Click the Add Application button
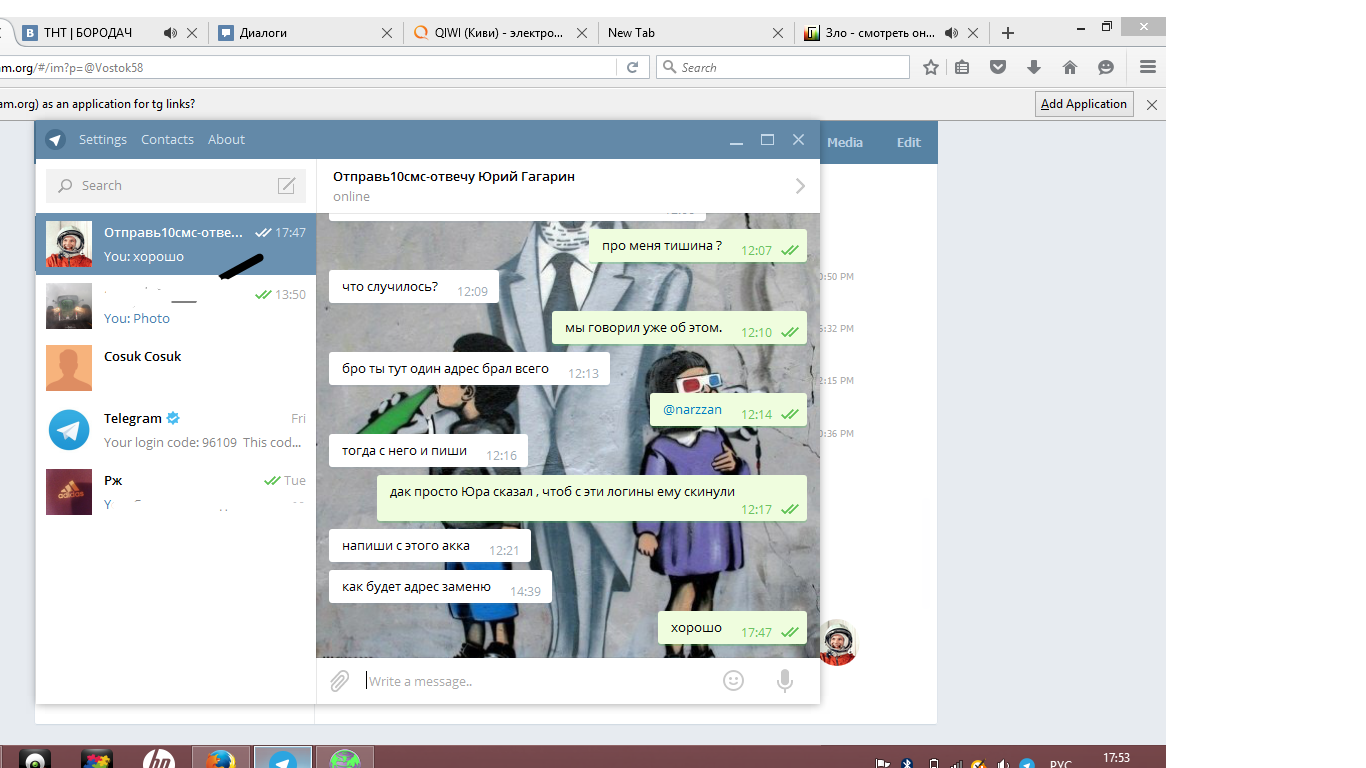 coord(1084,104)
